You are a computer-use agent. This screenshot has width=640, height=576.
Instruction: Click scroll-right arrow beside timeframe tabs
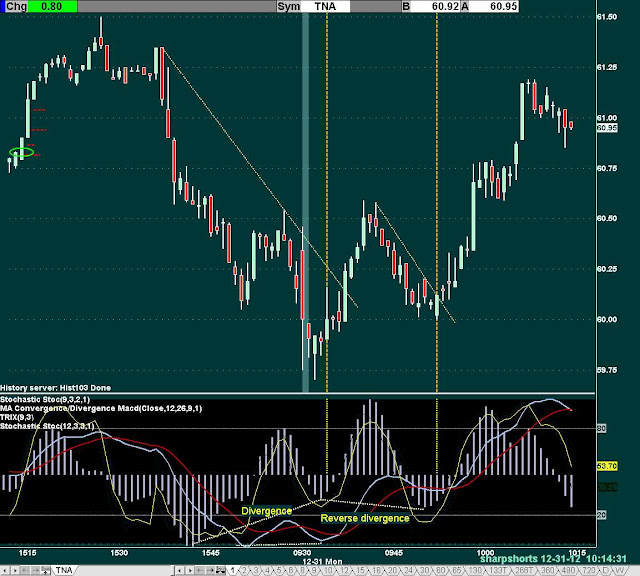point(189,570)
